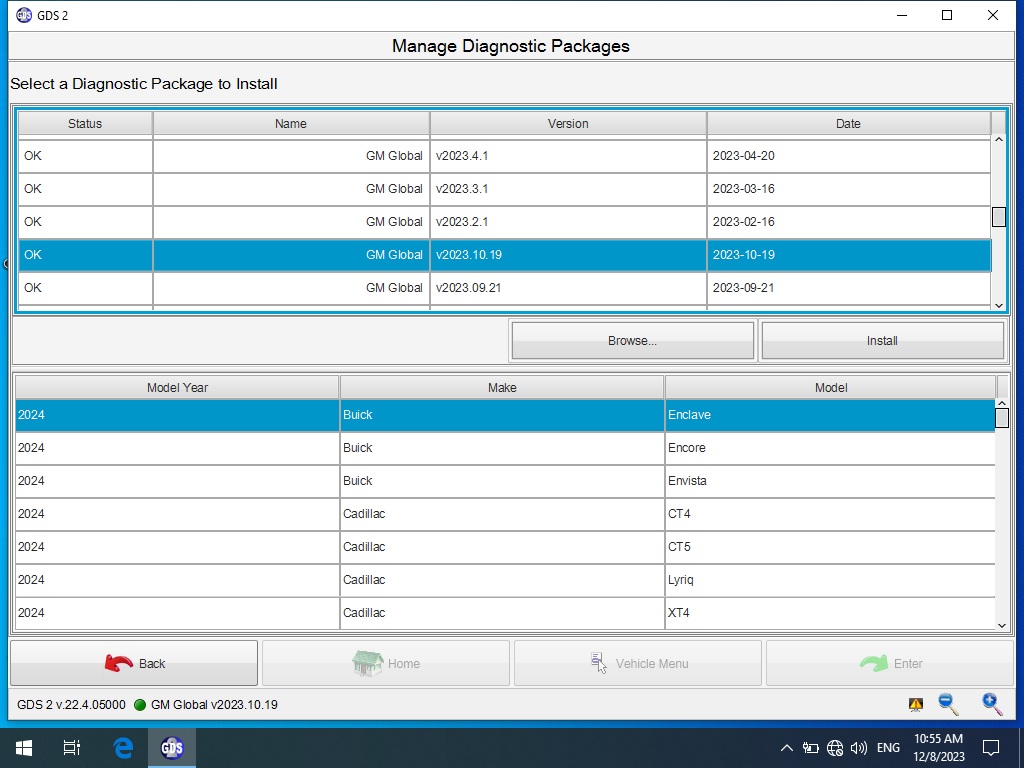Click the zoom out magnifier icon

[x=948, y=705]
